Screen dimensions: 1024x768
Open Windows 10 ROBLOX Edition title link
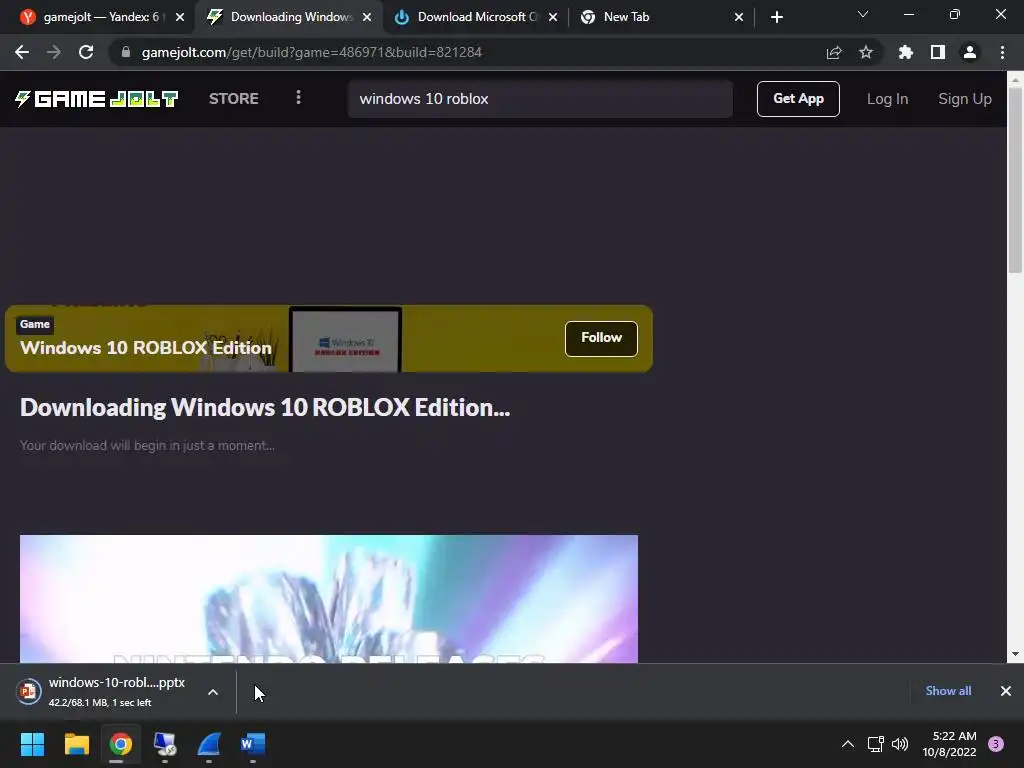(146, 347)
